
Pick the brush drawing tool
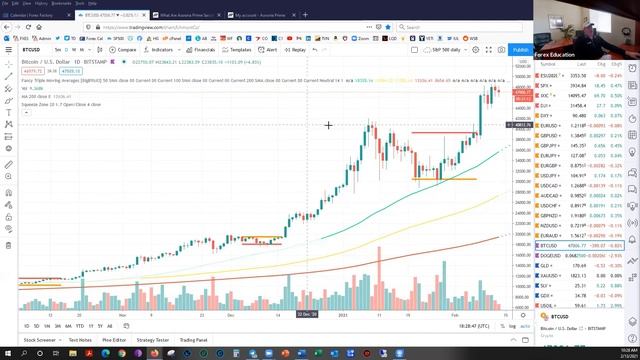9,100
